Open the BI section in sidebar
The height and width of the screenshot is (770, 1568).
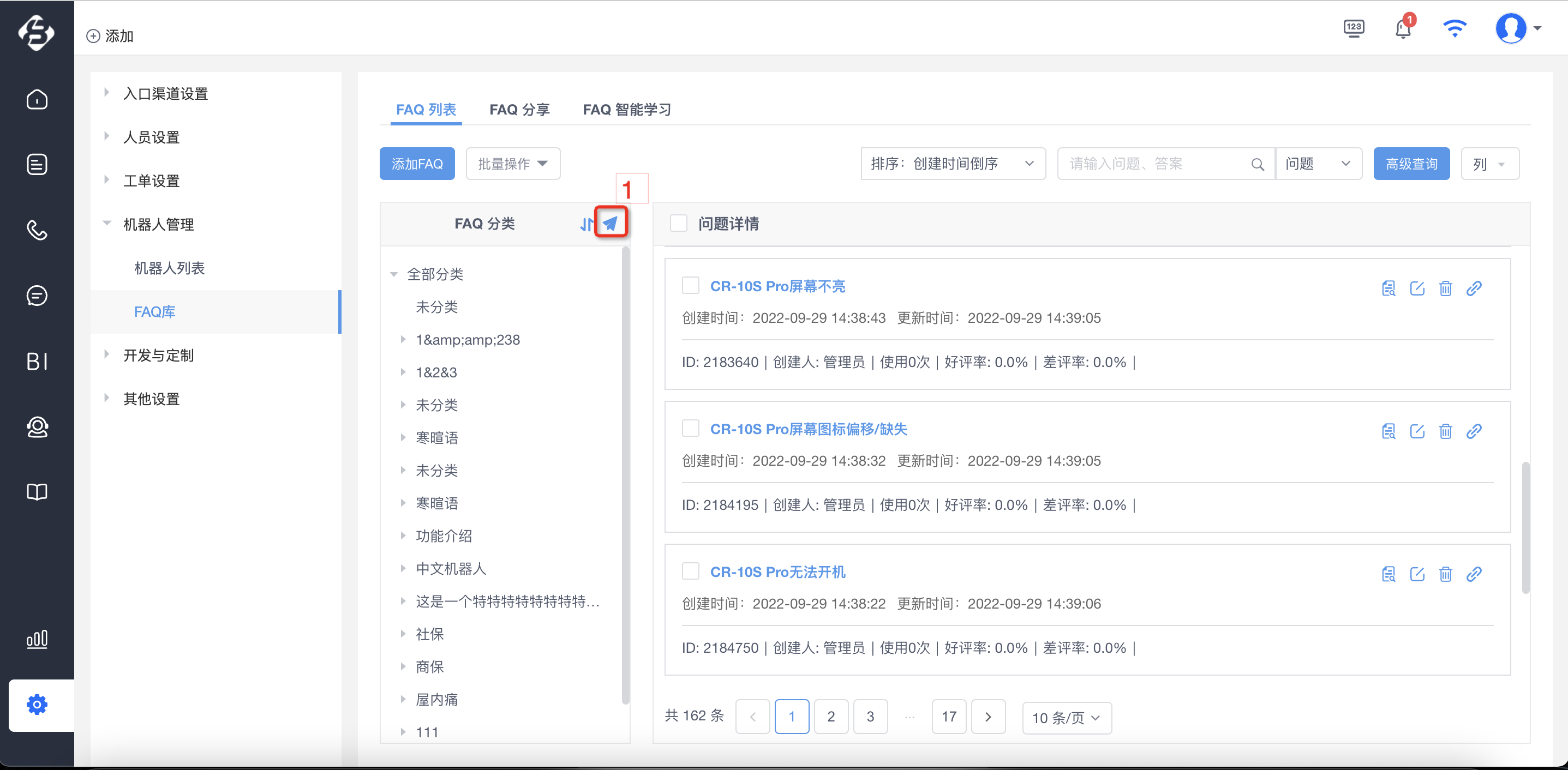[37, 362]
